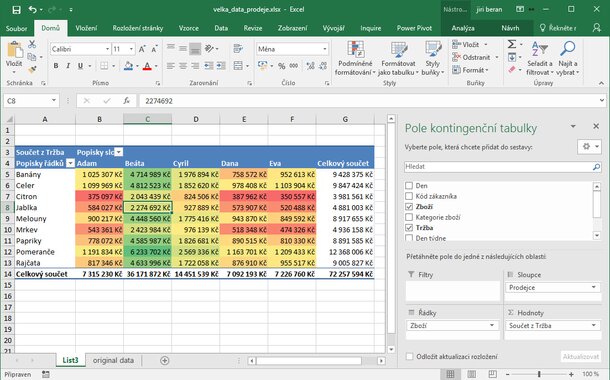Click the Aktualizovat button
610x380 pixels.
[x=581, y=356]
